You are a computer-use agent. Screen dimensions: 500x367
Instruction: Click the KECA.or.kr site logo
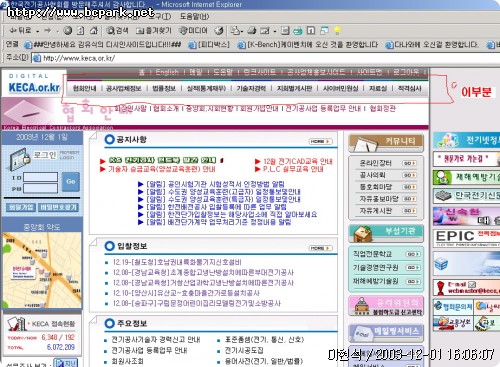pyautogui.click(x=34, y=88)
